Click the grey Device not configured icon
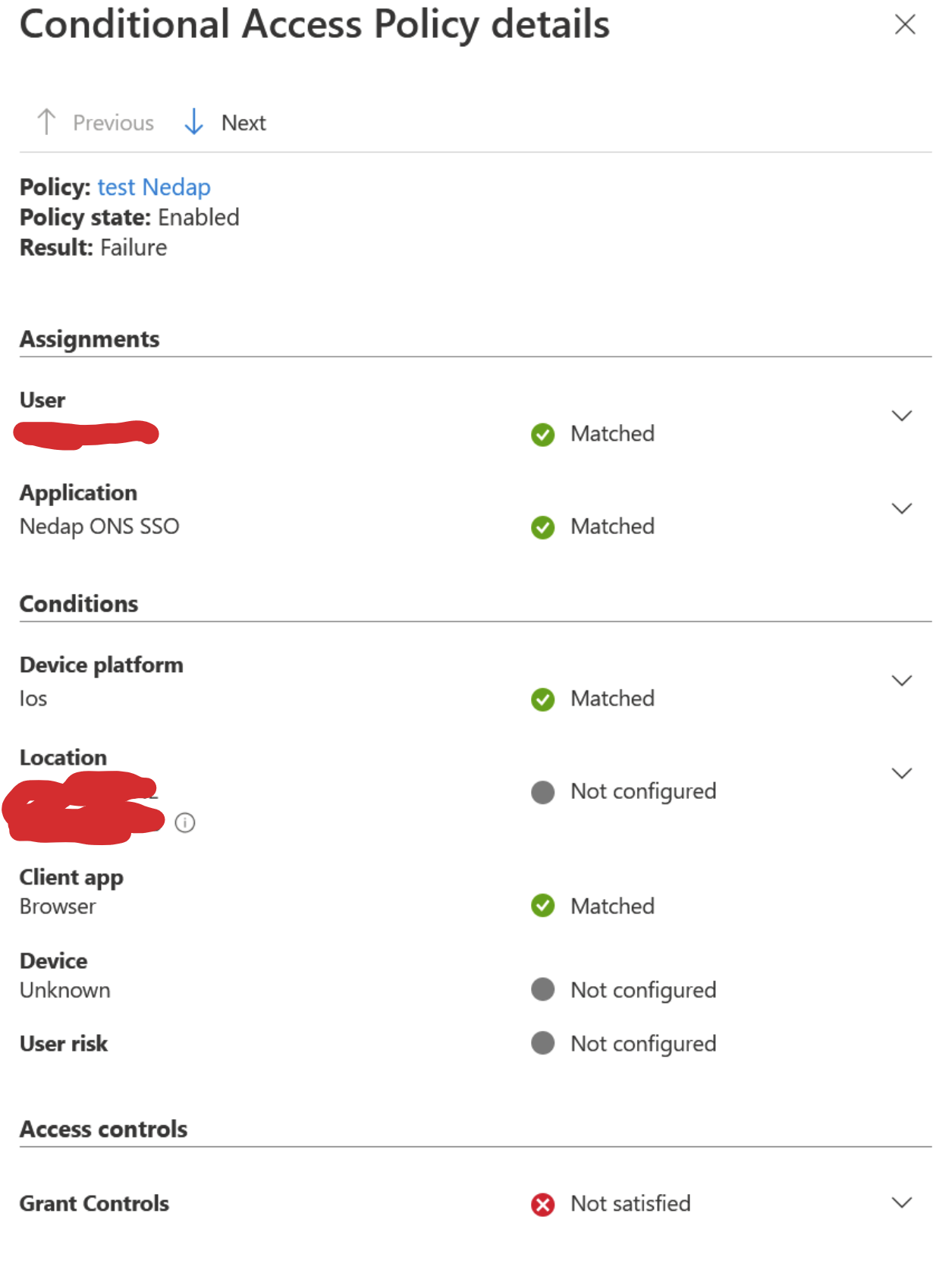This screenshot has height=1273, width=952. (542, 989)
